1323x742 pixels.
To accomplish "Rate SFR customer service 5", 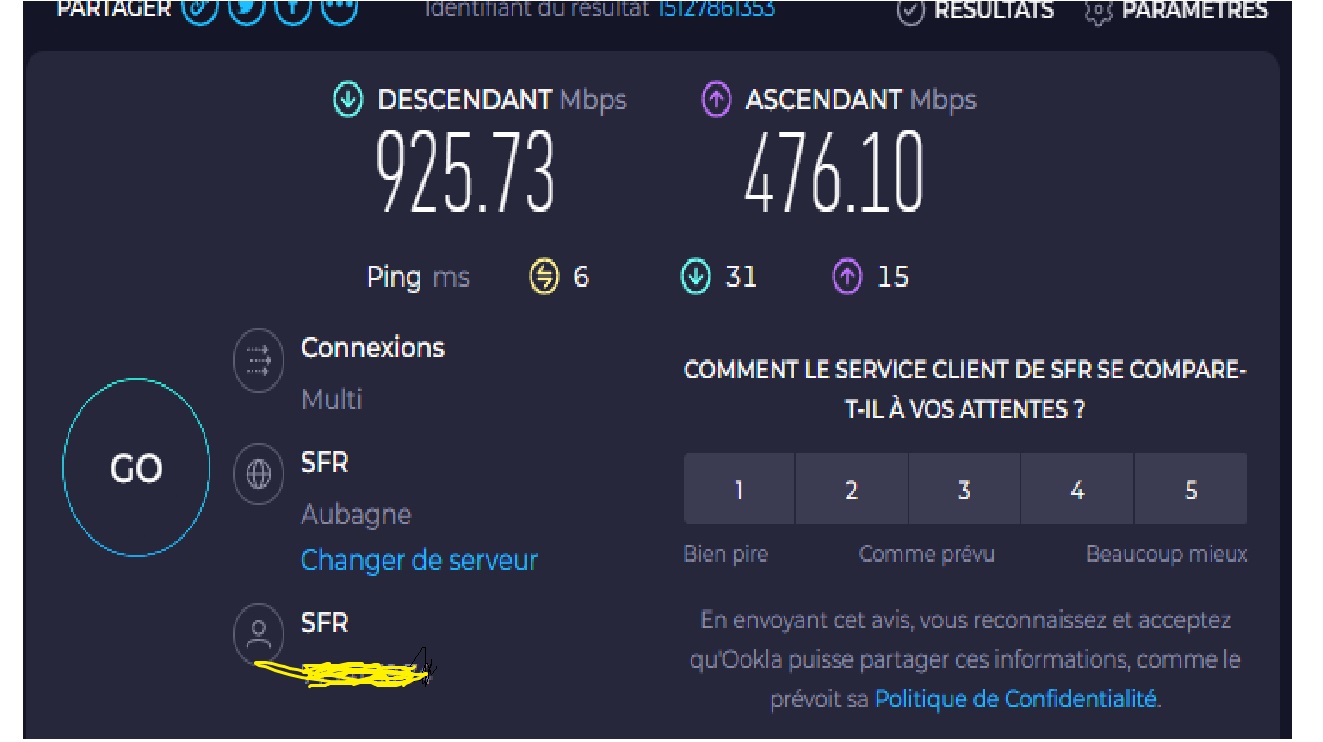I will click(x=1190, y=489).
